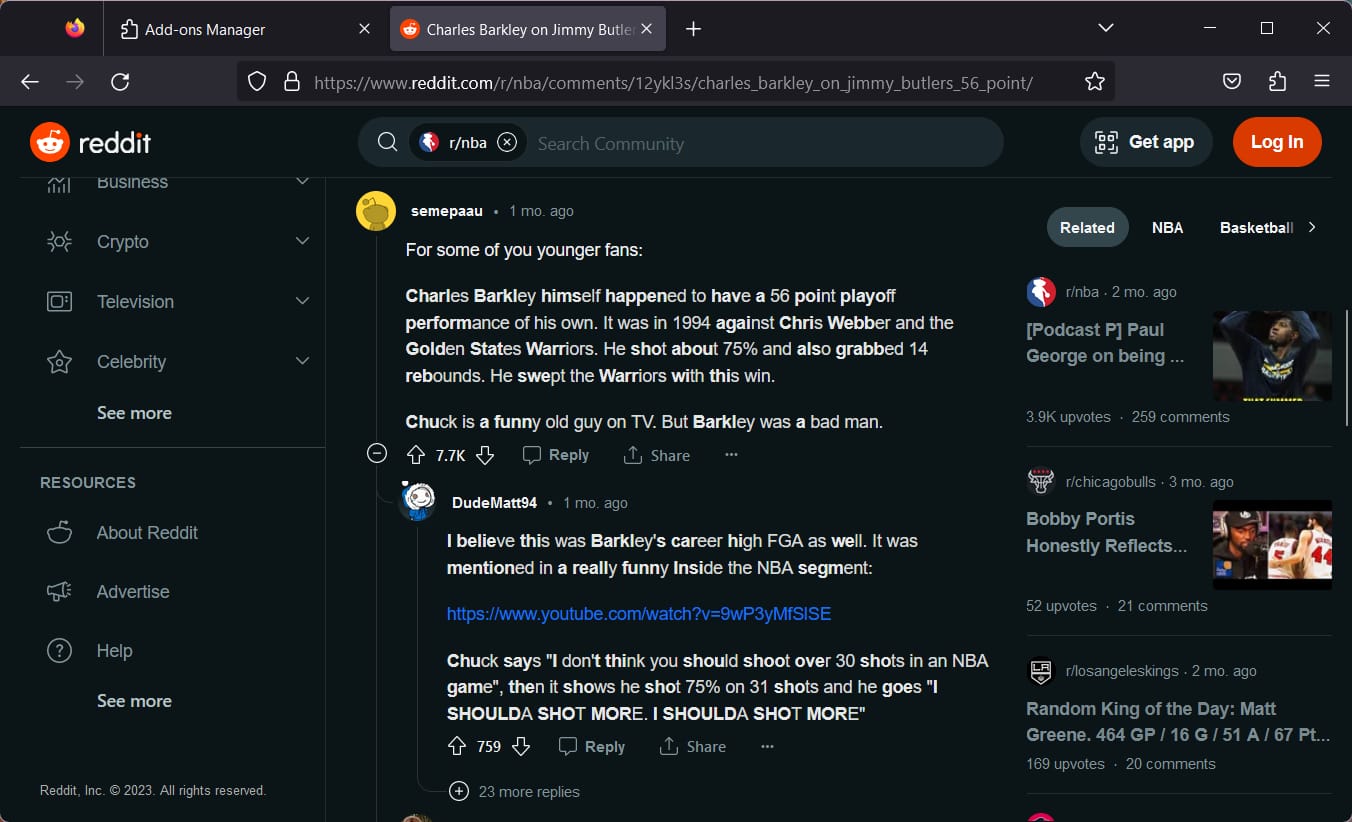Screen dimensions: 1352x822
Task: Close the Add-ons Manager tab
Action: pyautogui.click(x=364, y=29)
